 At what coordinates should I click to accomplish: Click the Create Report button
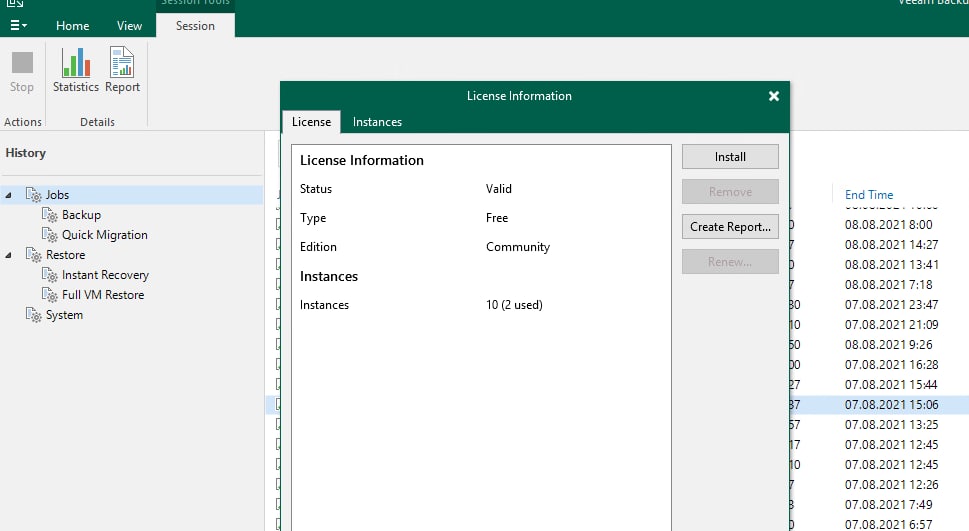[730, 227]
